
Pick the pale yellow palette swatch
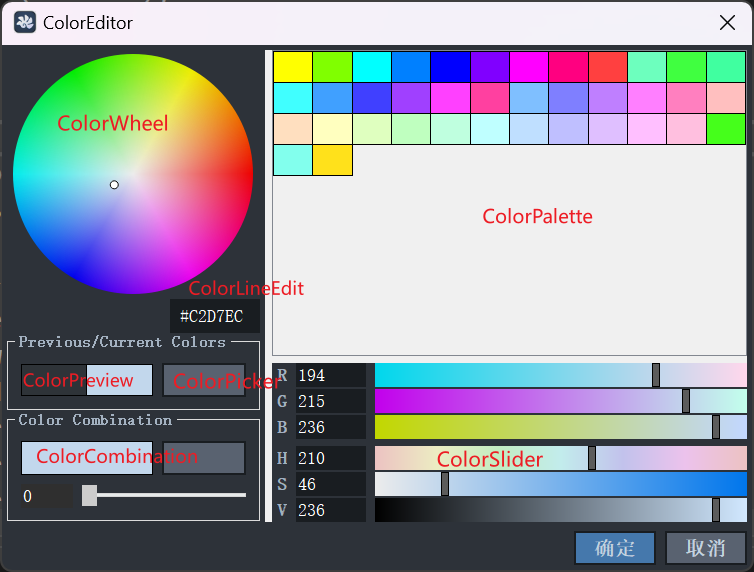(x=332, y=129)
